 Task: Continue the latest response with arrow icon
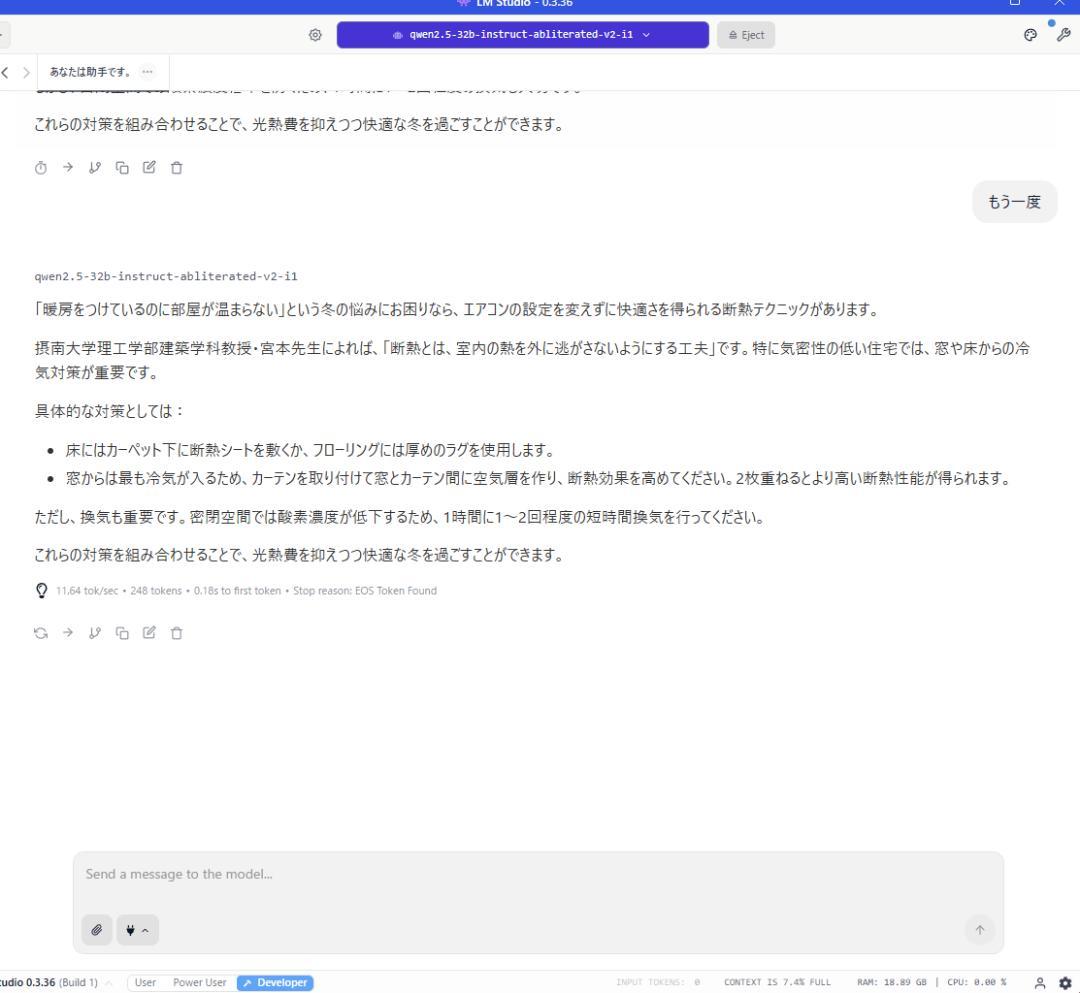68,633
